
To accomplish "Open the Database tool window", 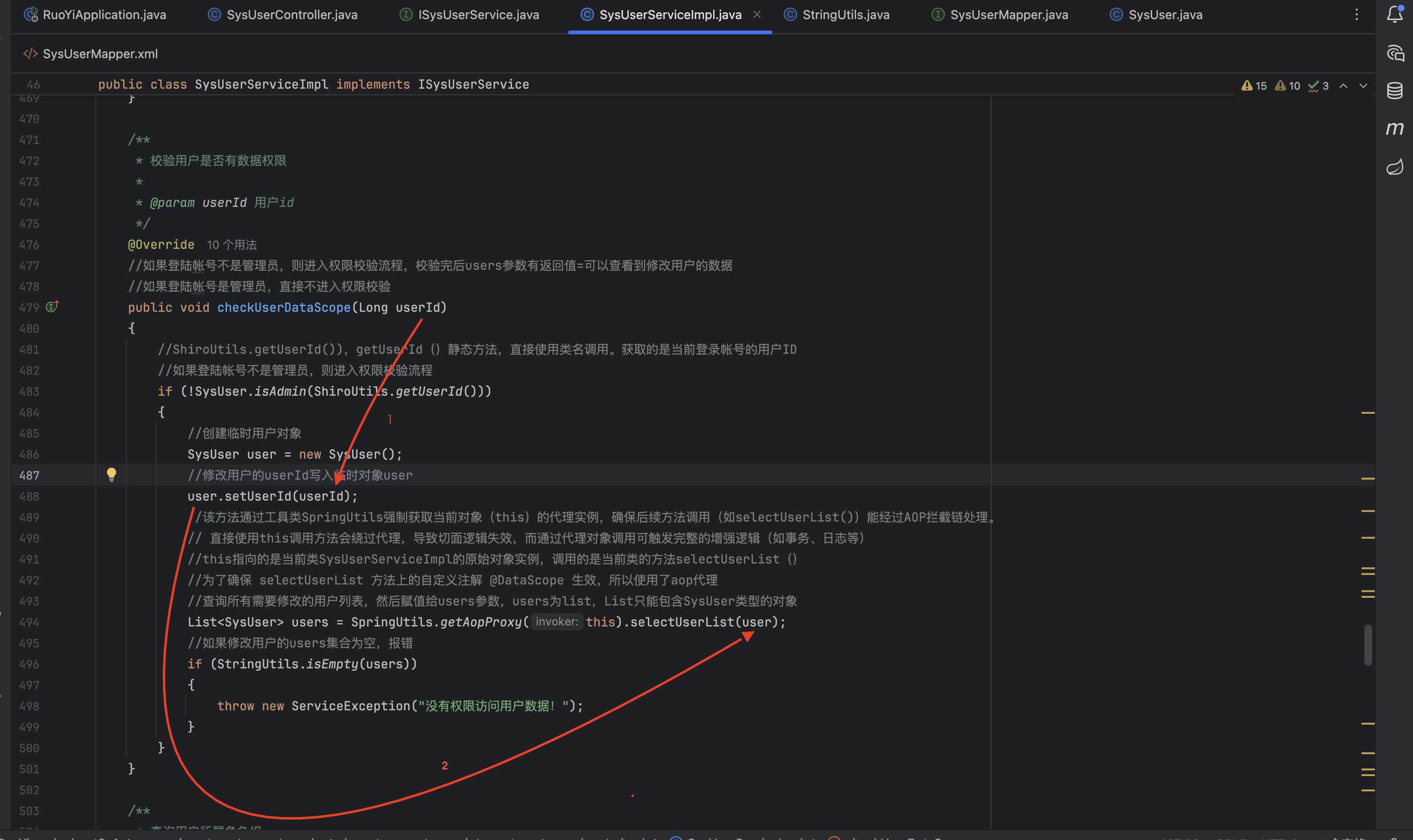I will click(x=1394, y=91).
